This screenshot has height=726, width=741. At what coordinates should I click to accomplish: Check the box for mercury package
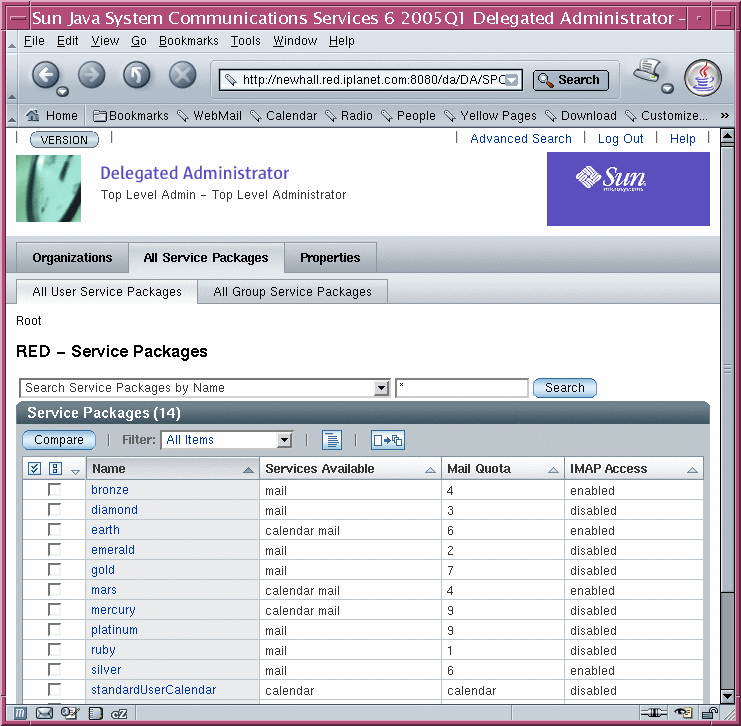[x=54, y=610]
